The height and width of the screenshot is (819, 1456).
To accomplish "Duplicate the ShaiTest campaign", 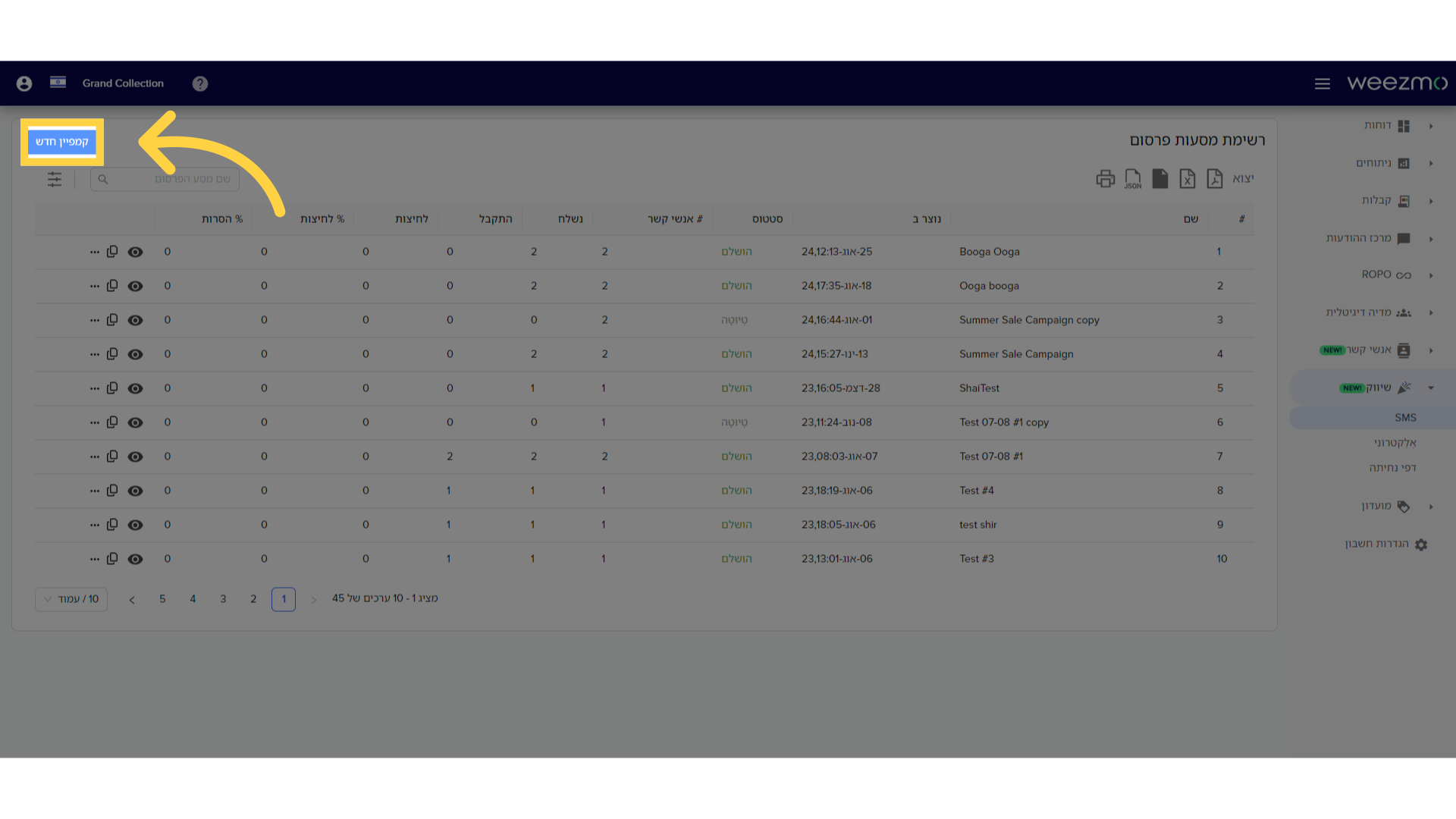I will tap(112, 388).
